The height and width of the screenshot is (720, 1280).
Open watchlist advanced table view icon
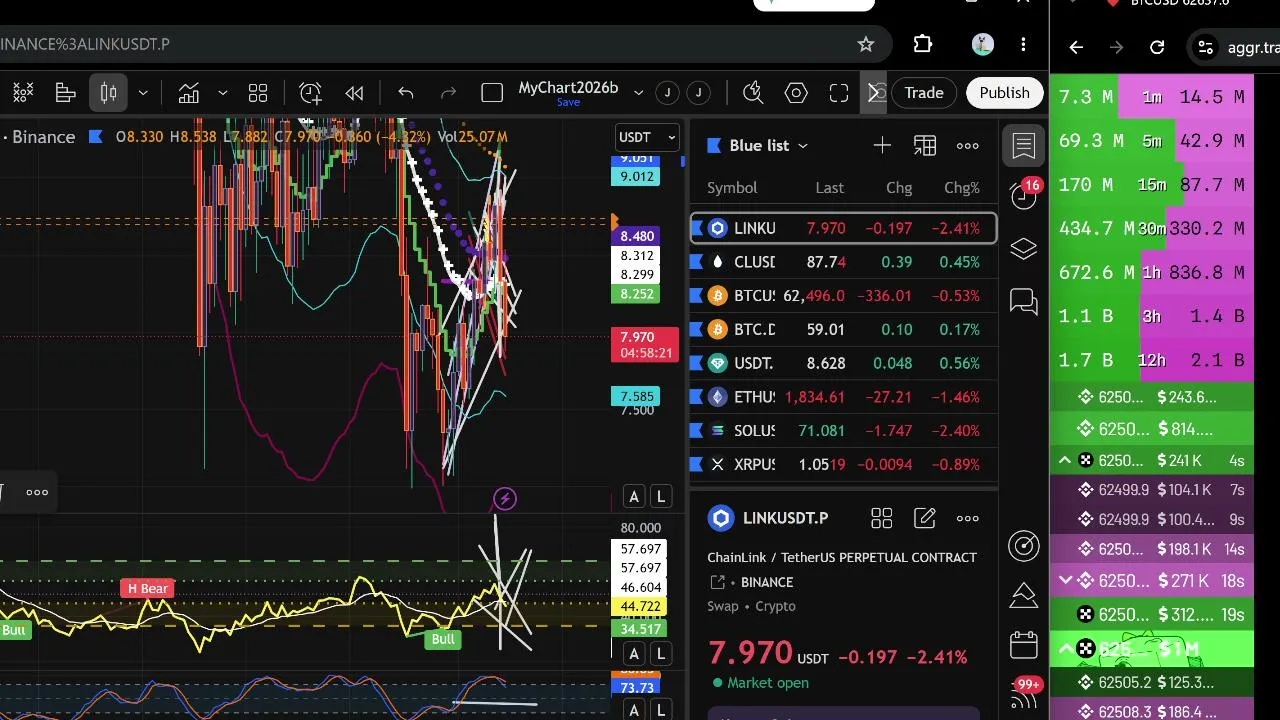[925, 146]
